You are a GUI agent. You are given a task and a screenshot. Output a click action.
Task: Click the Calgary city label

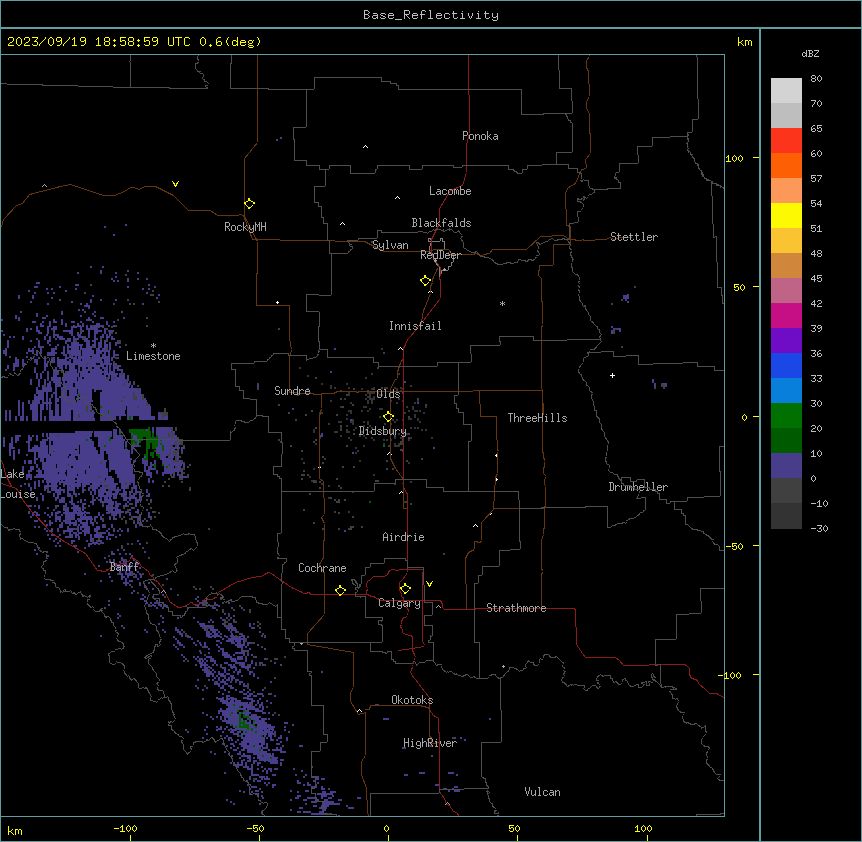pyautogui.click(x=399, y=603)
